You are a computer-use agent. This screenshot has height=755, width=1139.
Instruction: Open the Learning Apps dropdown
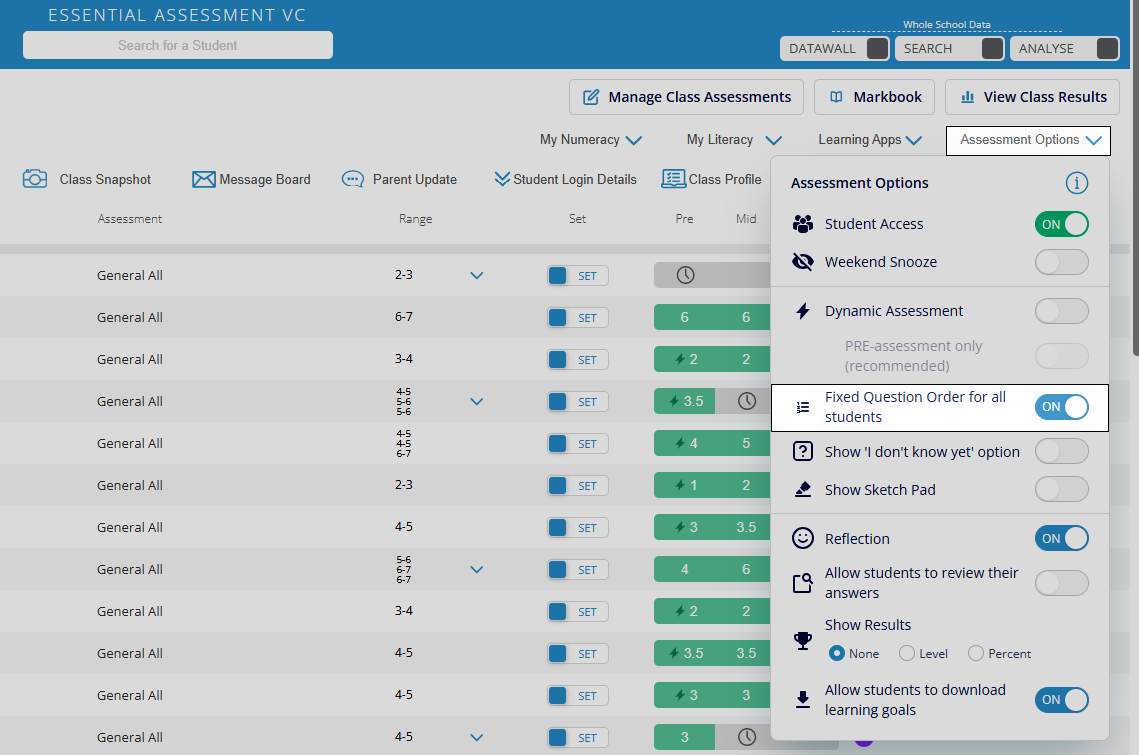click(870, 140)
